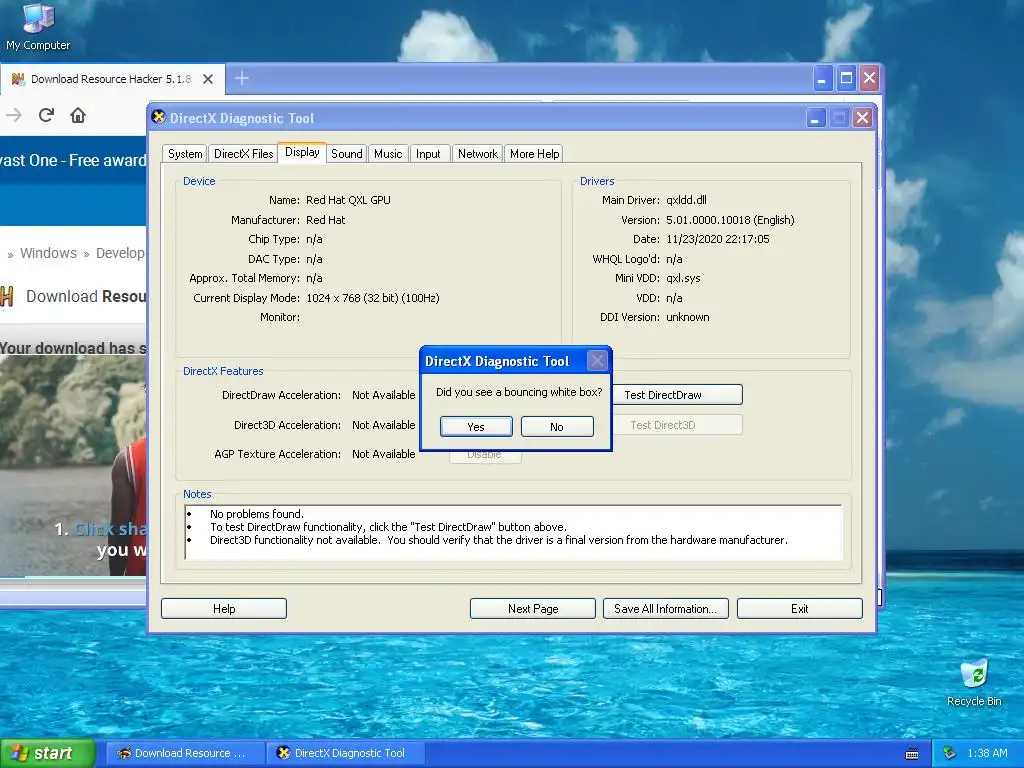1024x768 pixels.
Task: Click the Next Page button
Action: click(533, 609)
